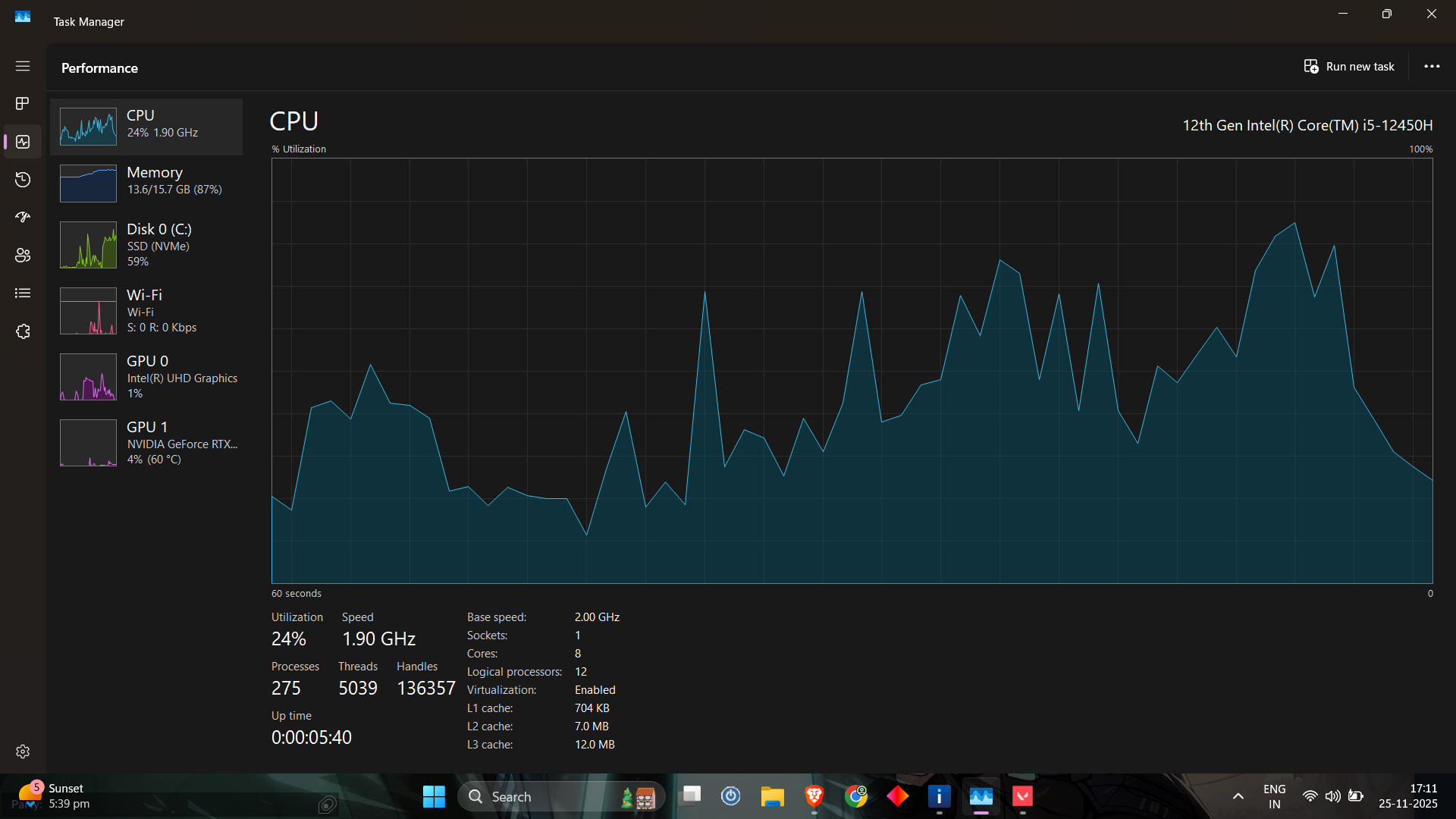Open Task Manager Settings gear icon
Image resolution: width=1456 pixels, height=819 pixels.
[23, 752]
